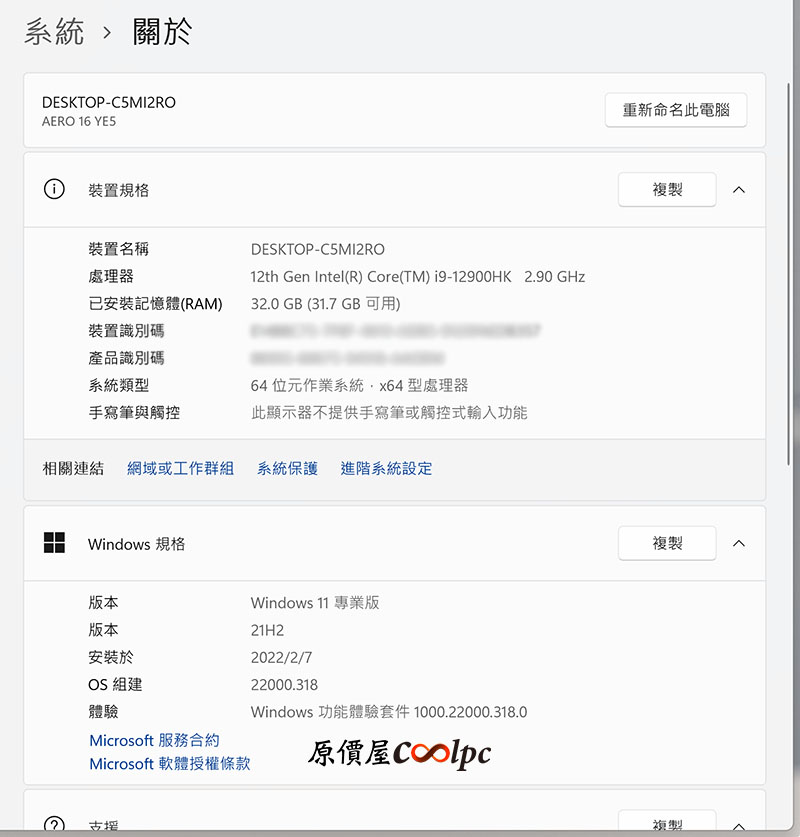800x837 pixels.
Task: Select the Windows 11 專業版 edition value
Action: (315, 603)
